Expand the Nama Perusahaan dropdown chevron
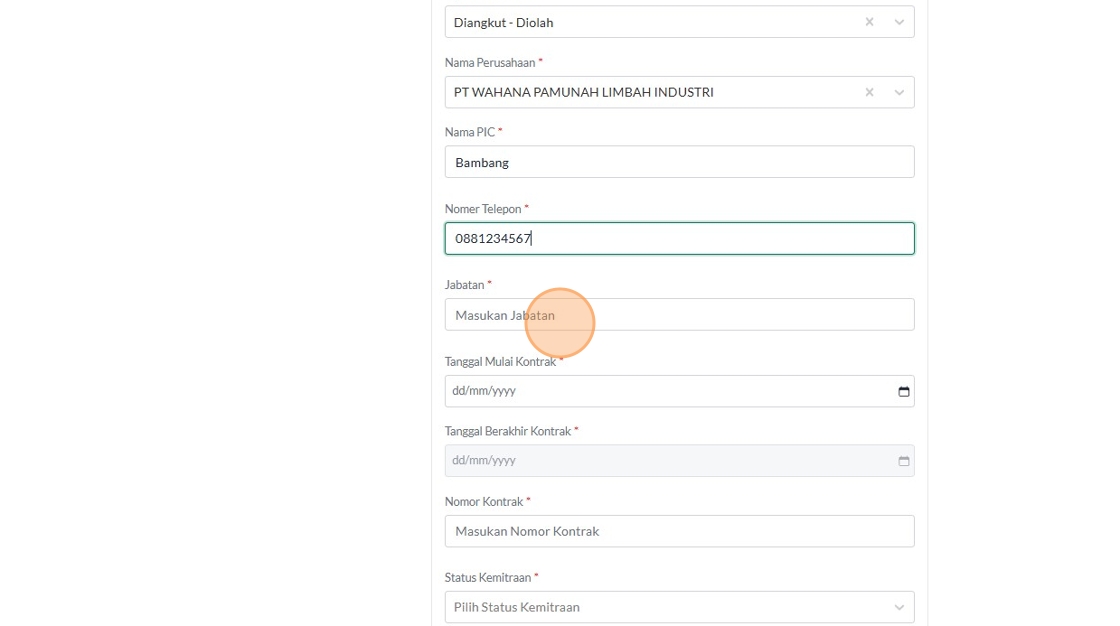 pos(899,92)
